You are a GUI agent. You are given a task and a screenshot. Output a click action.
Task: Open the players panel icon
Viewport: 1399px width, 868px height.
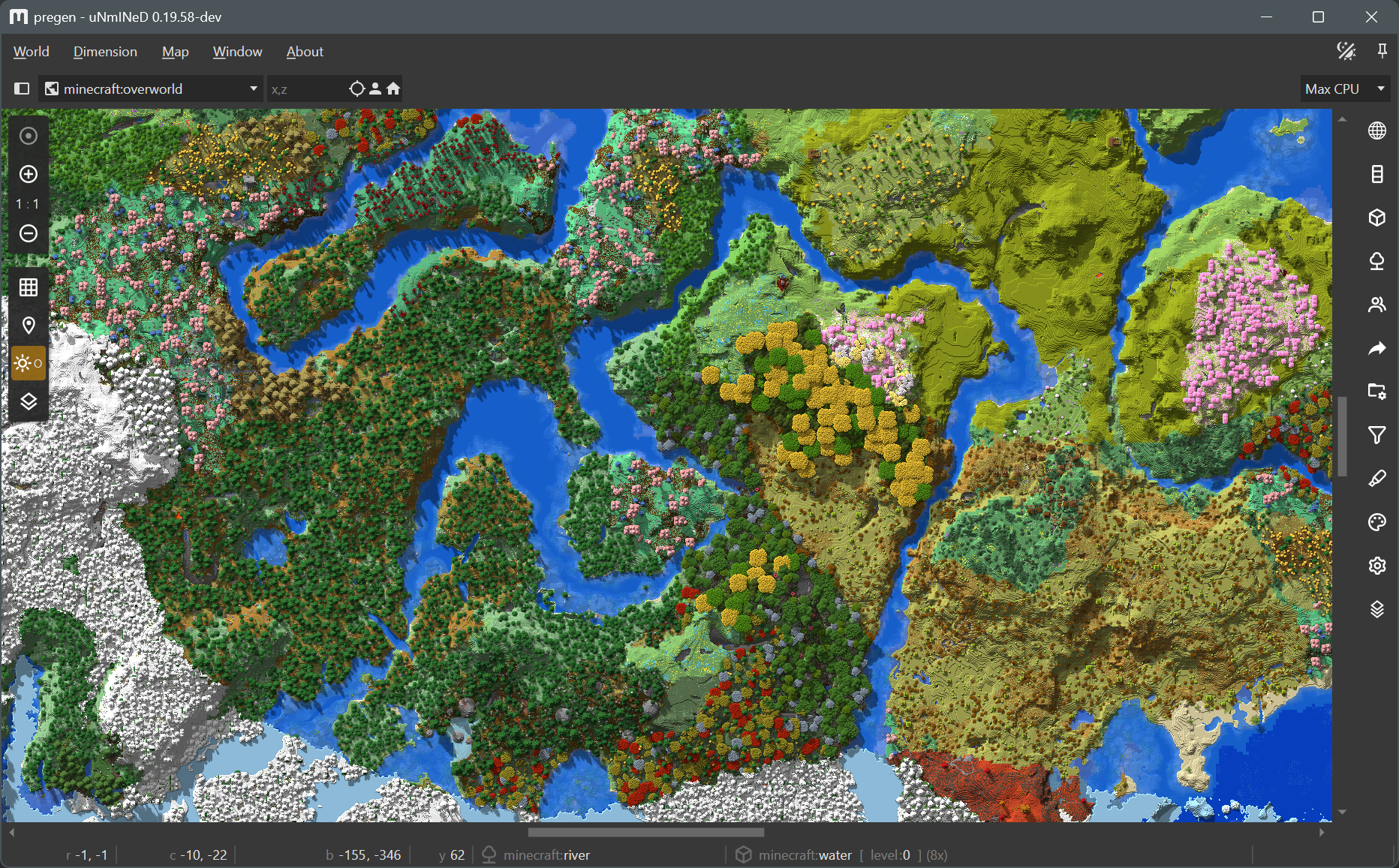coord(1376,305)
